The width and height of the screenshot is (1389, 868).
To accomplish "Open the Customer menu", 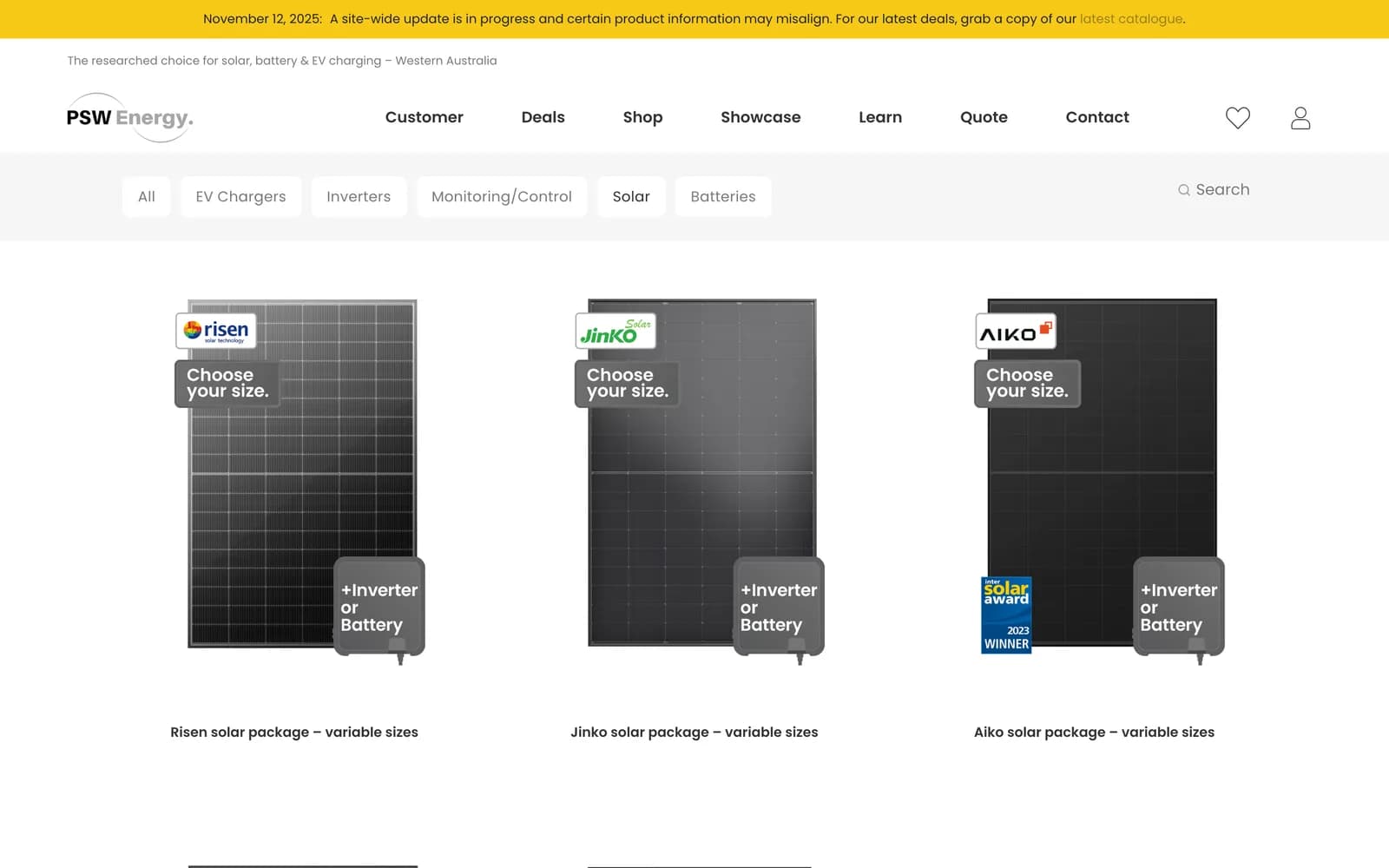I will click(424, 117).
